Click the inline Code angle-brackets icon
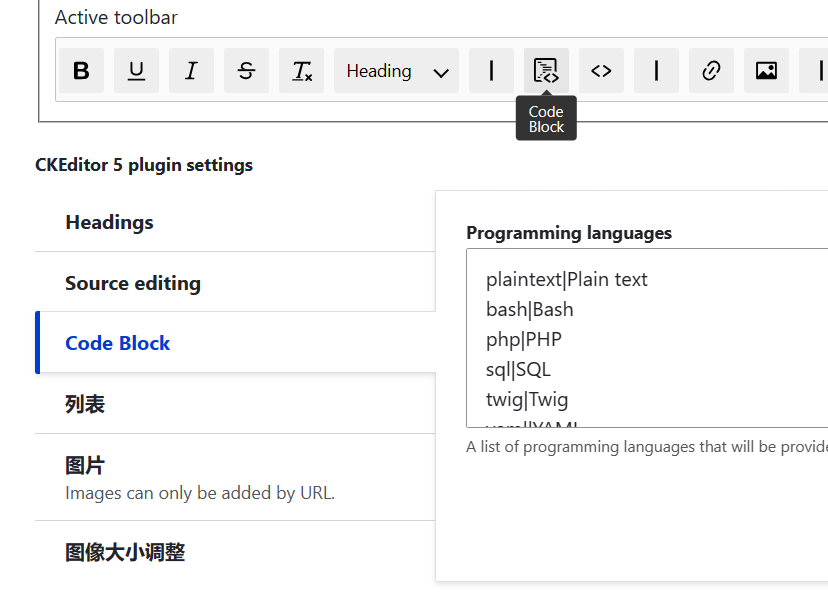Viewport: 828px width, 603px height. point(601,70)
